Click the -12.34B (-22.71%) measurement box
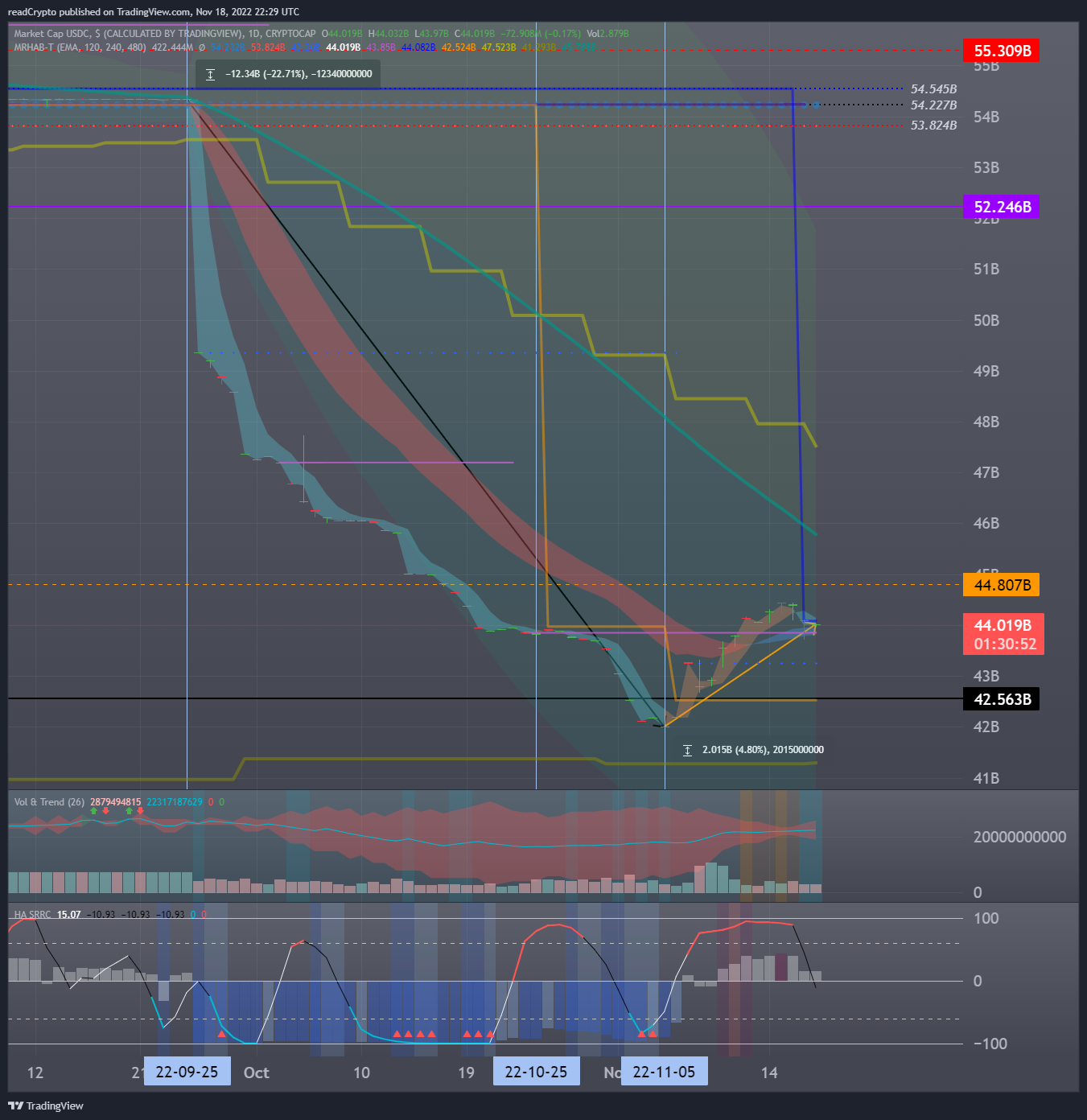1087x1120 pixels. click(288, 74)
